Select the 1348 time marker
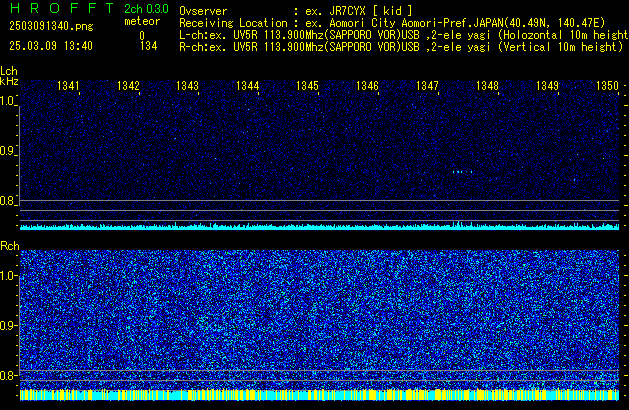This screenshot has height=410, width=629. point(487,86)
